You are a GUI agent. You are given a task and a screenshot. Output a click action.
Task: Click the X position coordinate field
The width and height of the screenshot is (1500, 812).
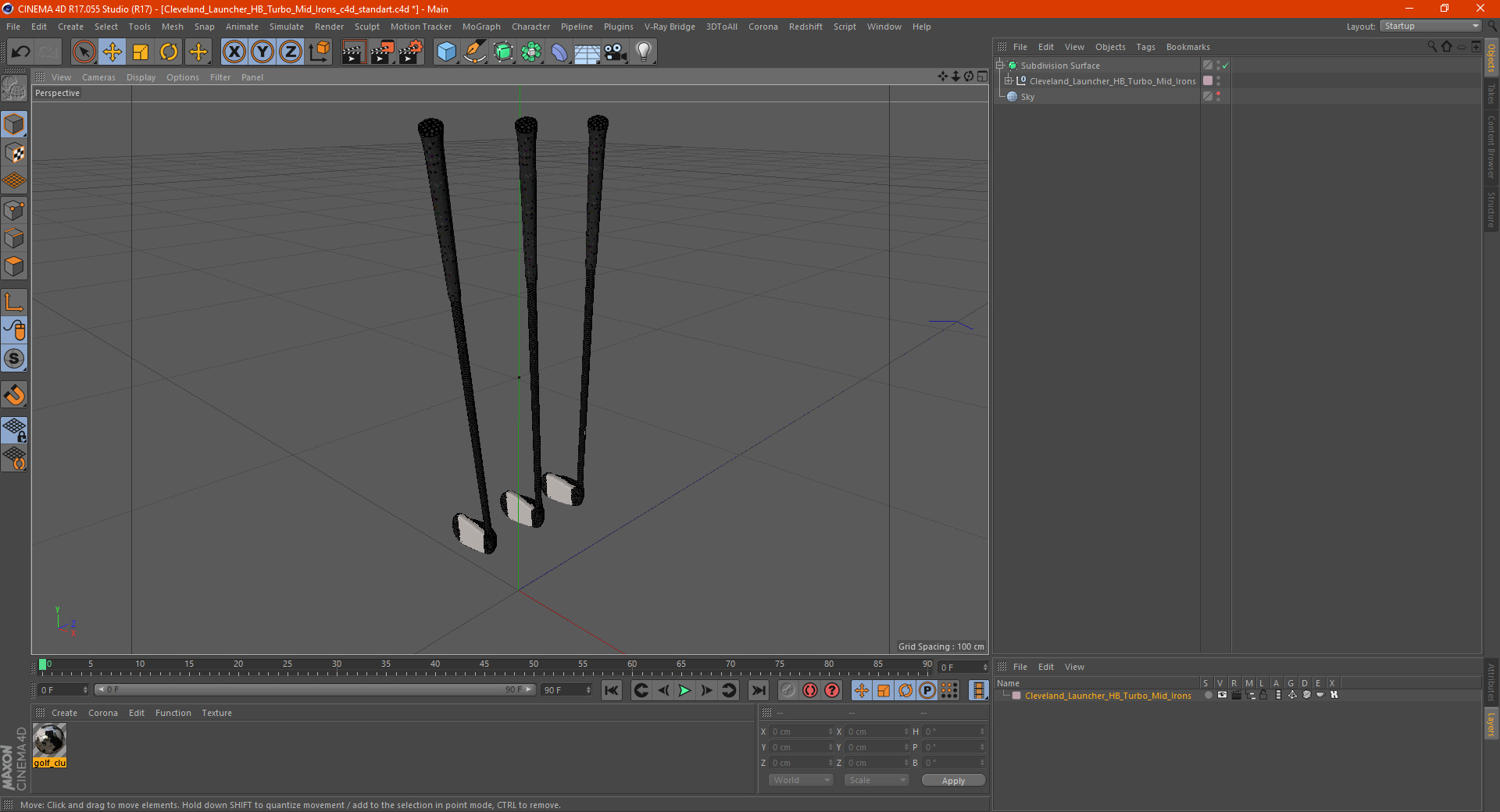(799, 732)
